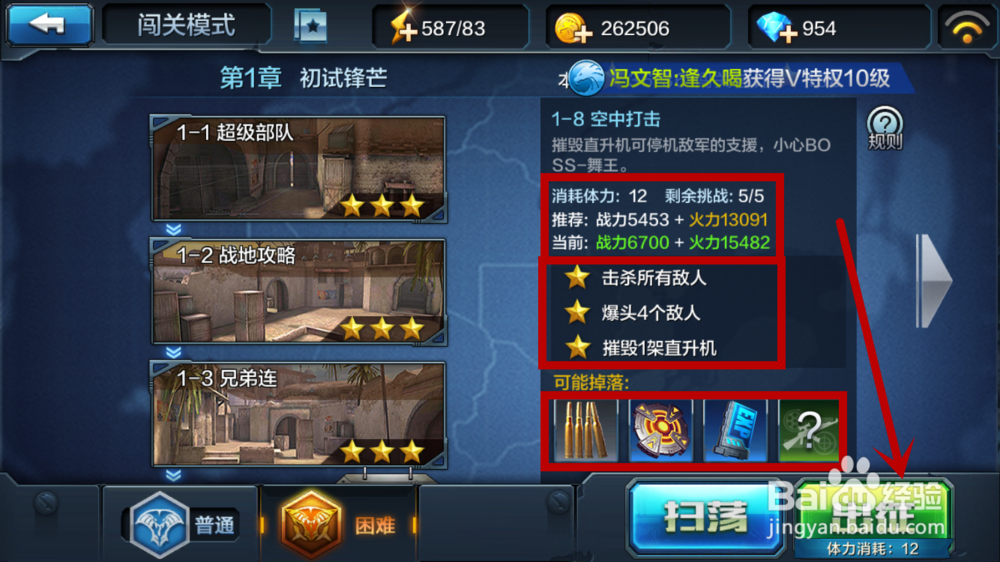Viewport: 1000px width, 562px height.
Task: Tap the target badge drop icon
Action: (661, 430)
